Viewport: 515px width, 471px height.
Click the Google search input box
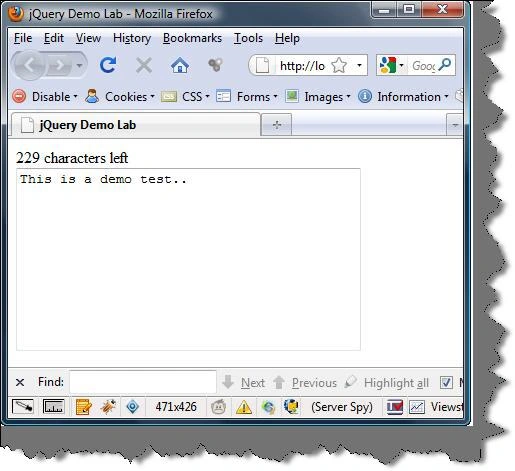click(423, 65)
